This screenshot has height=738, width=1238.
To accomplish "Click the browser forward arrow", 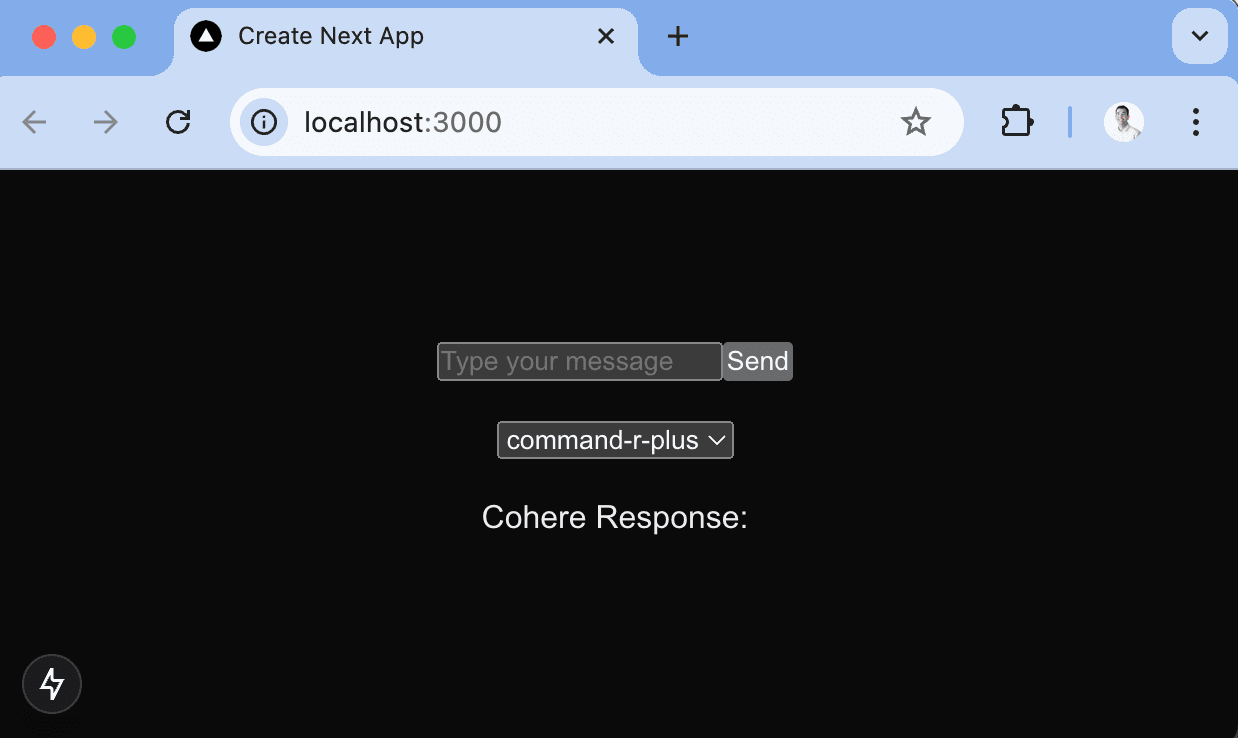I will point(106,122).
